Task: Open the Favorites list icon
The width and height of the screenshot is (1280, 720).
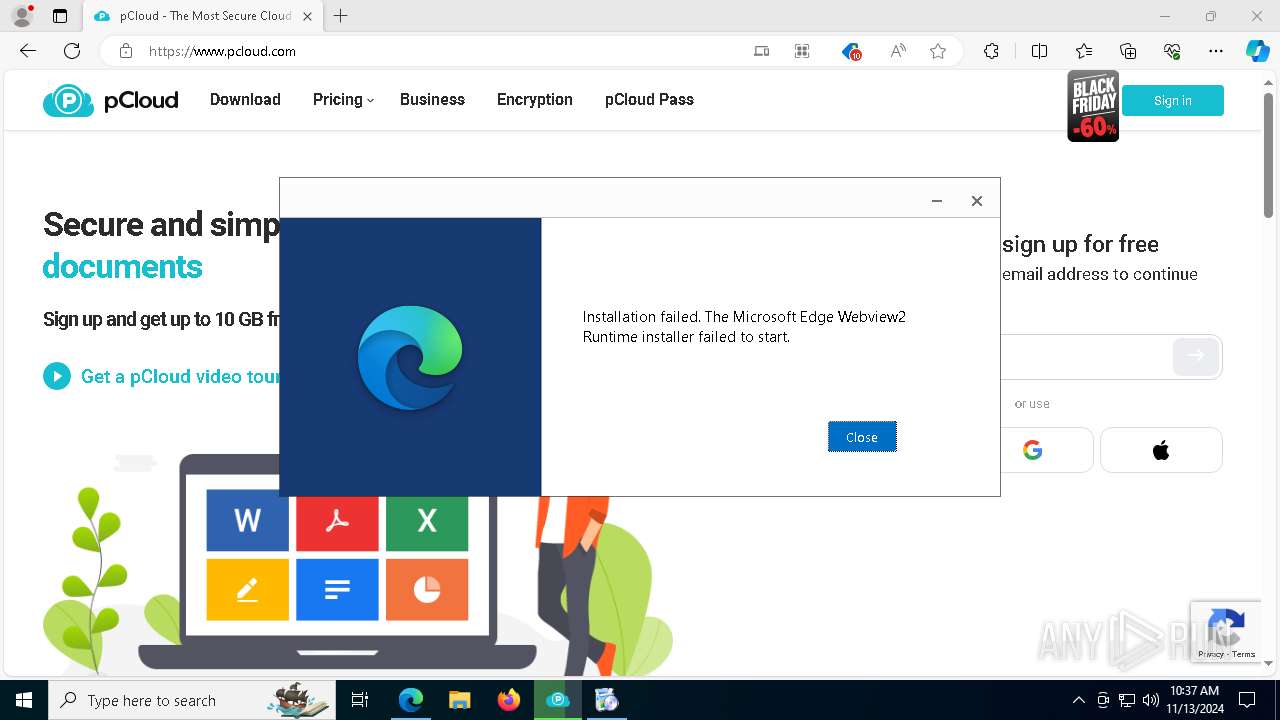Action: pos(1084,51)
